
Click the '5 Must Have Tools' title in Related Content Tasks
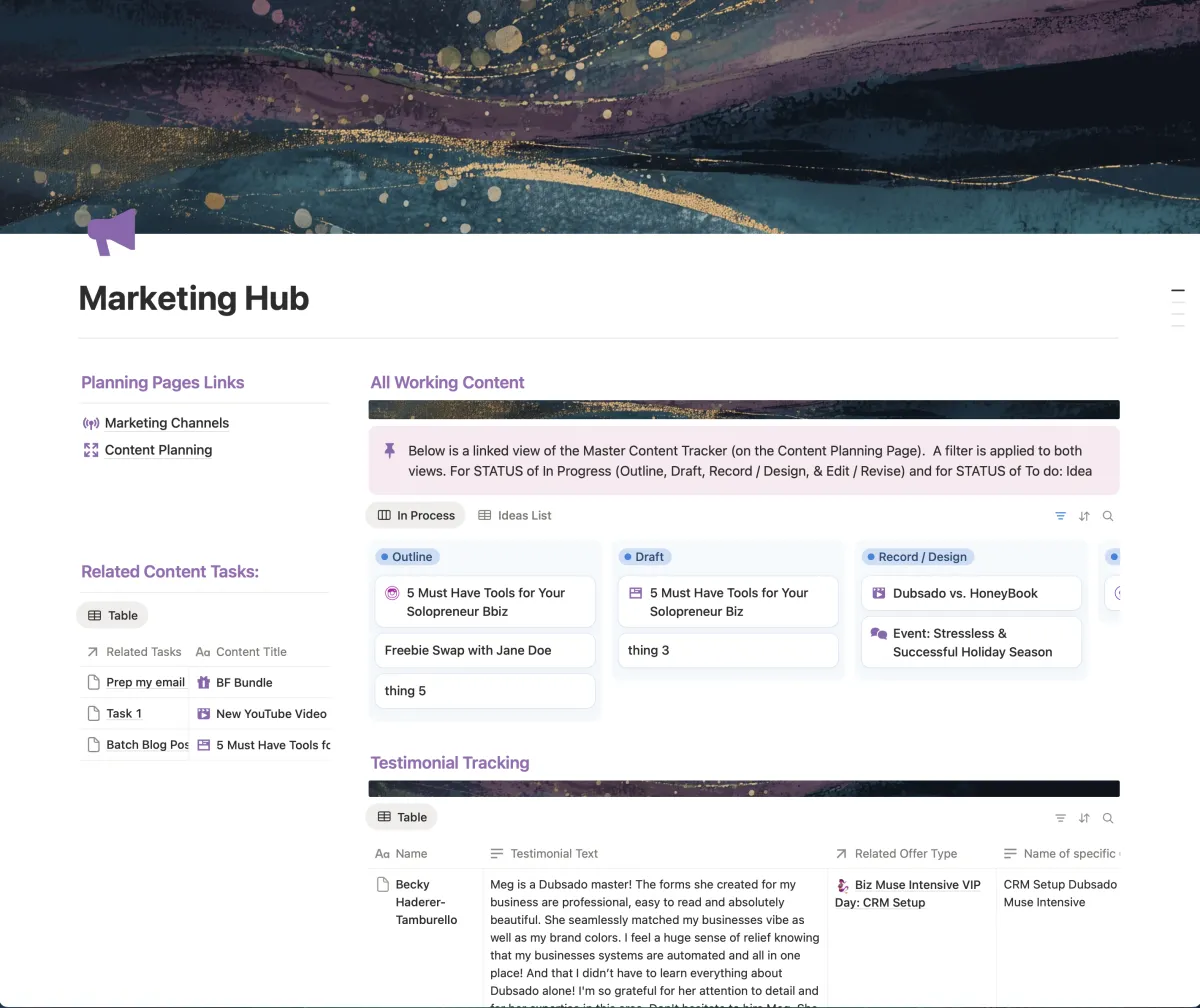[272, 745]
